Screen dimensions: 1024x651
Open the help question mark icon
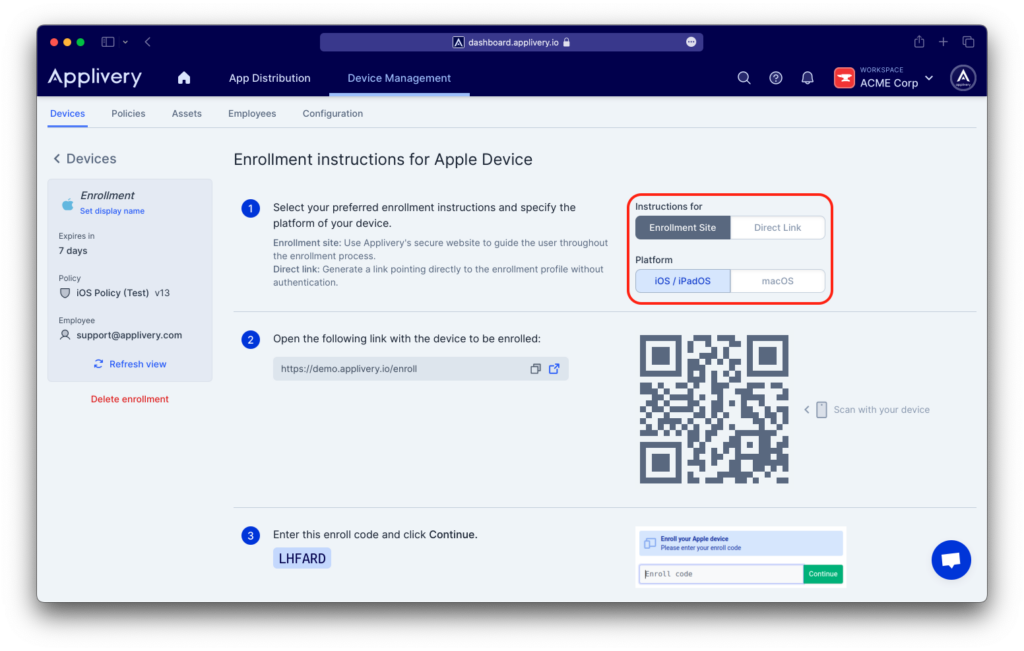coord(776,78)
